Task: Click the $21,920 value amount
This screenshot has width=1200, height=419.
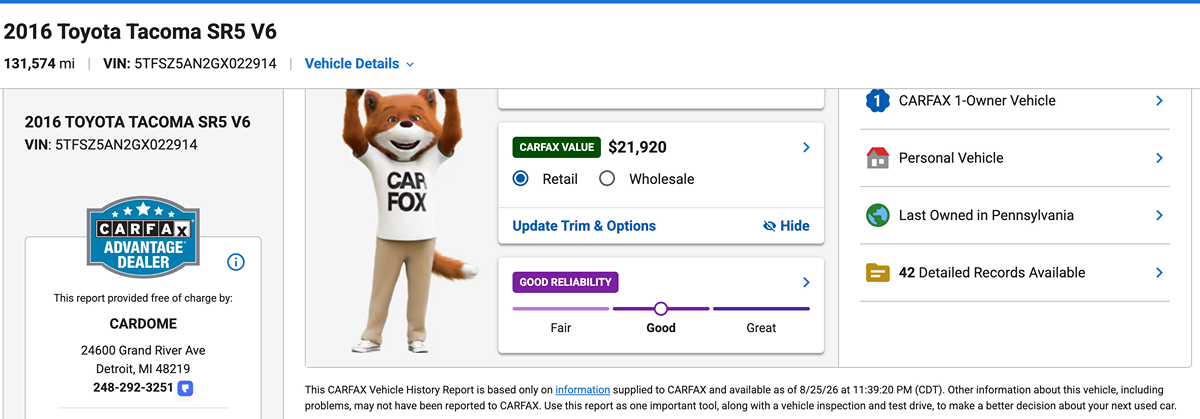Action: [x=637, y=147]
